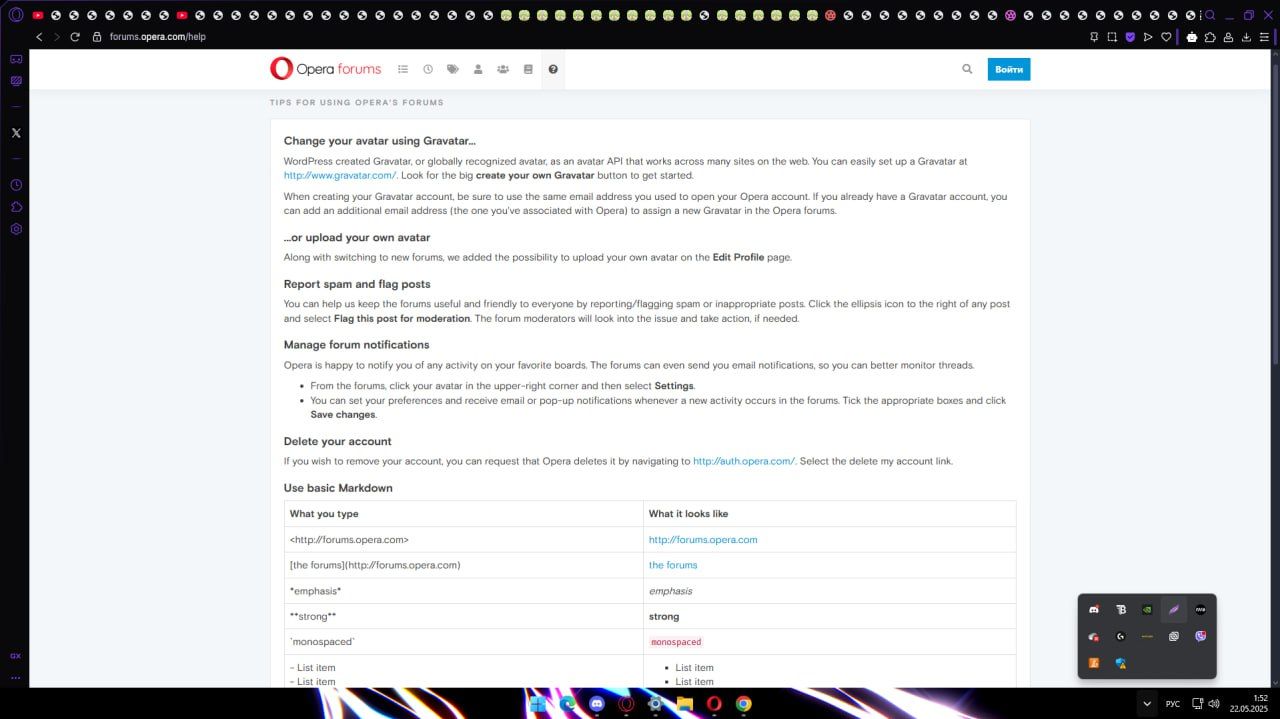Screen dimensions: 1280x719
Task: Click the '**strong**' table cell
Action: pyautogui.click(x=464, y=616)
